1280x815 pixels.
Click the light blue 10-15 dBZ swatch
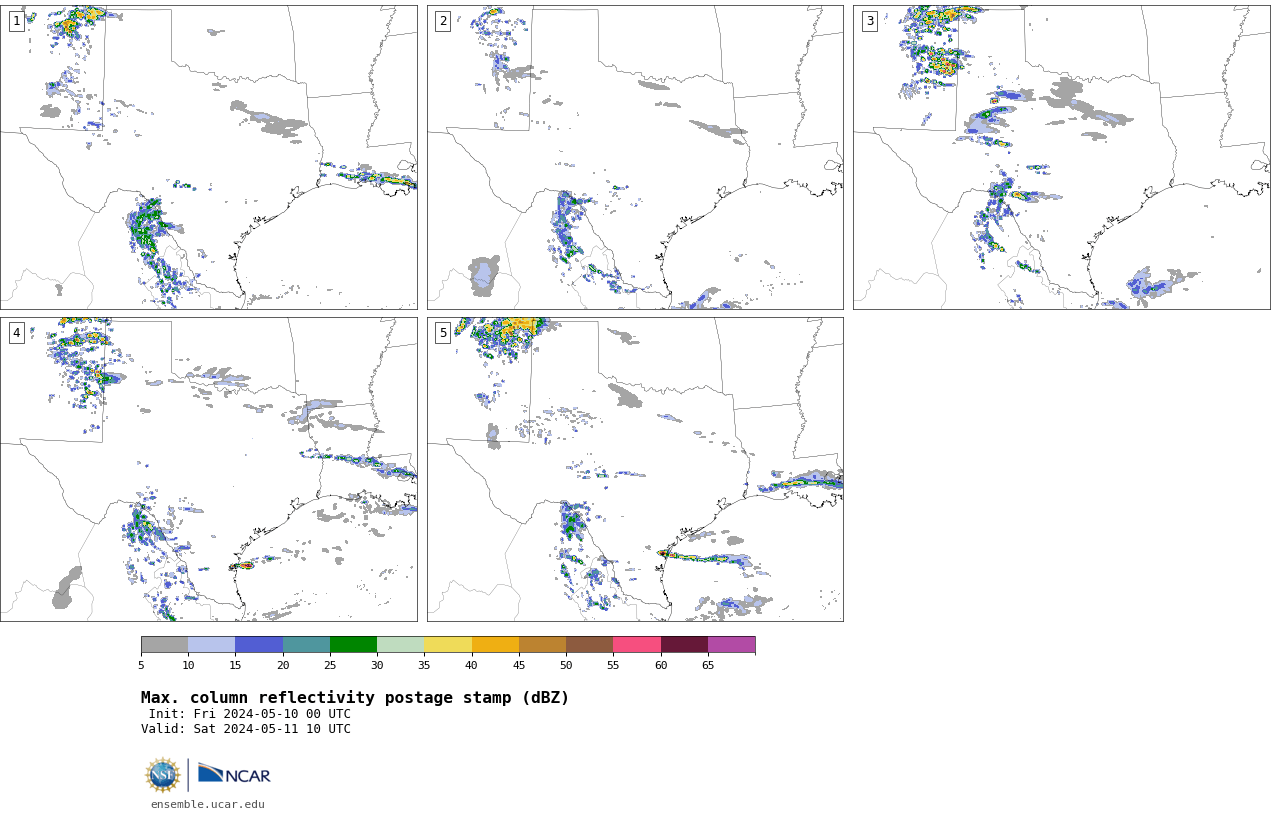point(211,644)
